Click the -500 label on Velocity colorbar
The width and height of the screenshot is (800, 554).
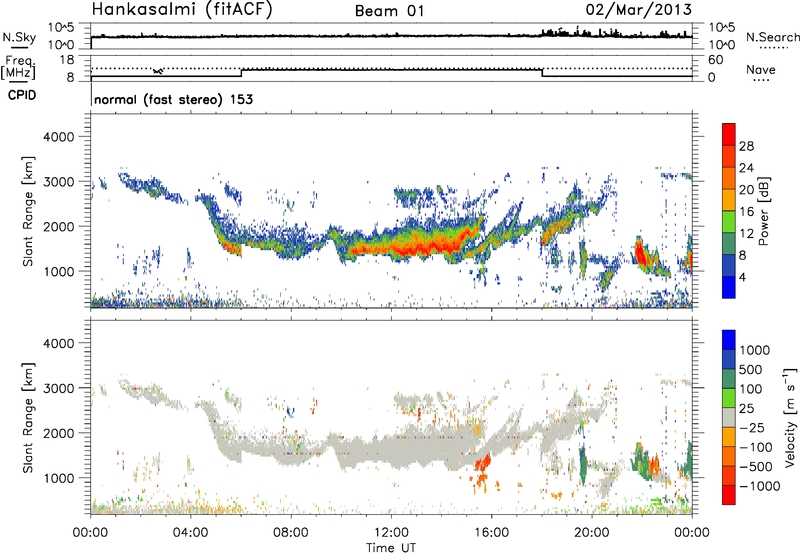point(756,466)
